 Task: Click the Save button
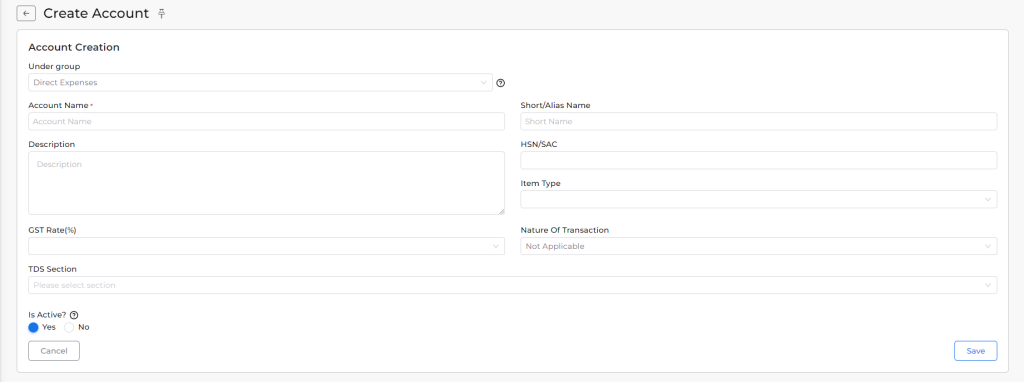pyautogui.click(x=975, y=351)
